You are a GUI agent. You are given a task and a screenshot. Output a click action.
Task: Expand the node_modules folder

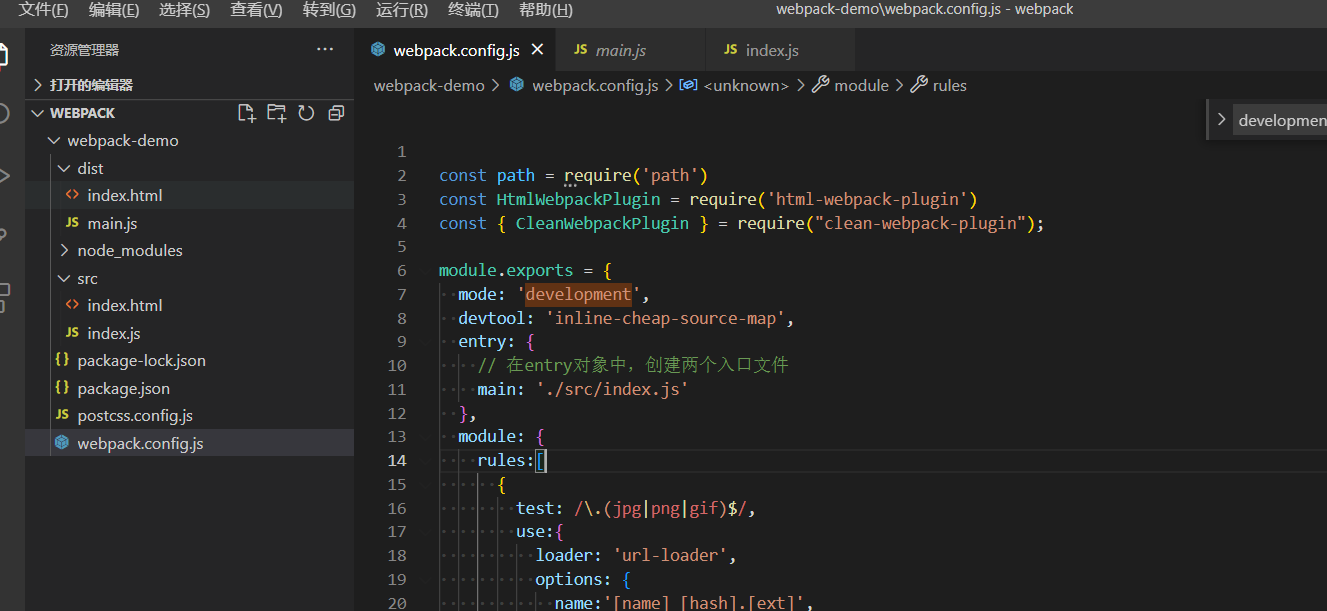pyautogui.click(x=64, y=251)
